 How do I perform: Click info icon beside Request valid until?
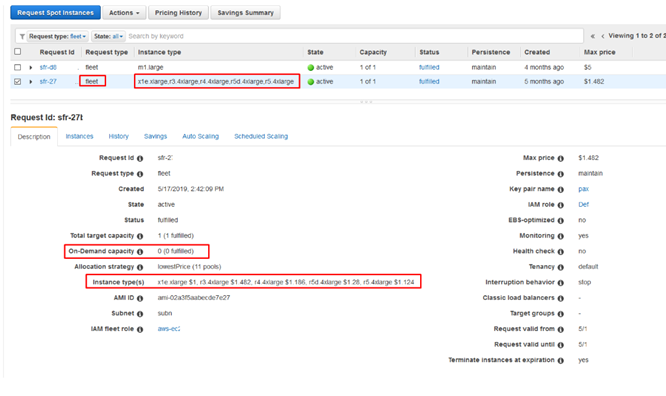[561, 345]
